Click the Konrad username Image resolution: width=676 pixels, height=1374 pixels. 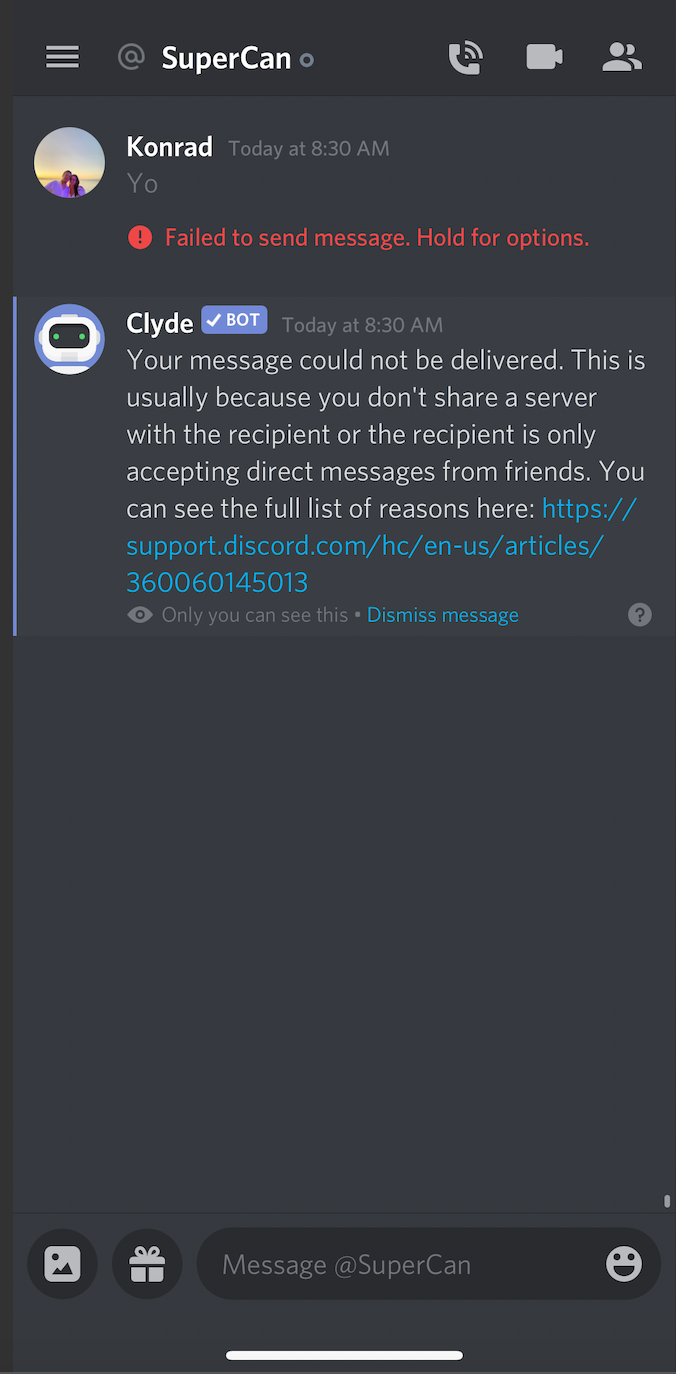tap(170, 147)
